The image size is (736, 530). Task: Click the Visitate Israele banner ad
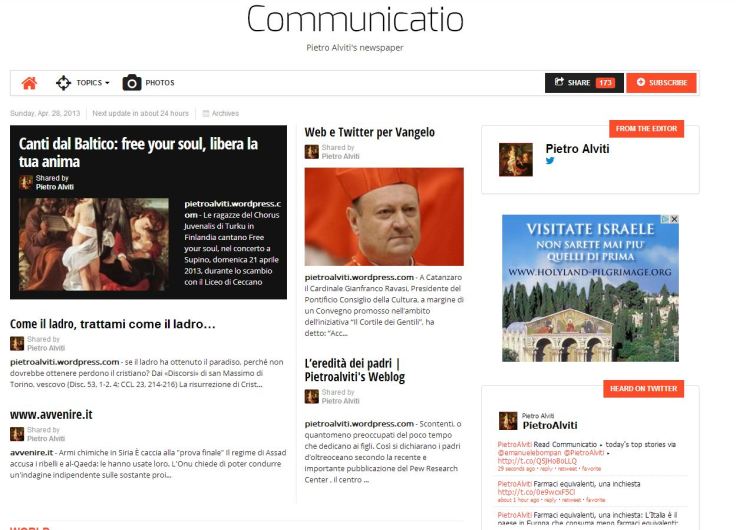click(590, 288)
